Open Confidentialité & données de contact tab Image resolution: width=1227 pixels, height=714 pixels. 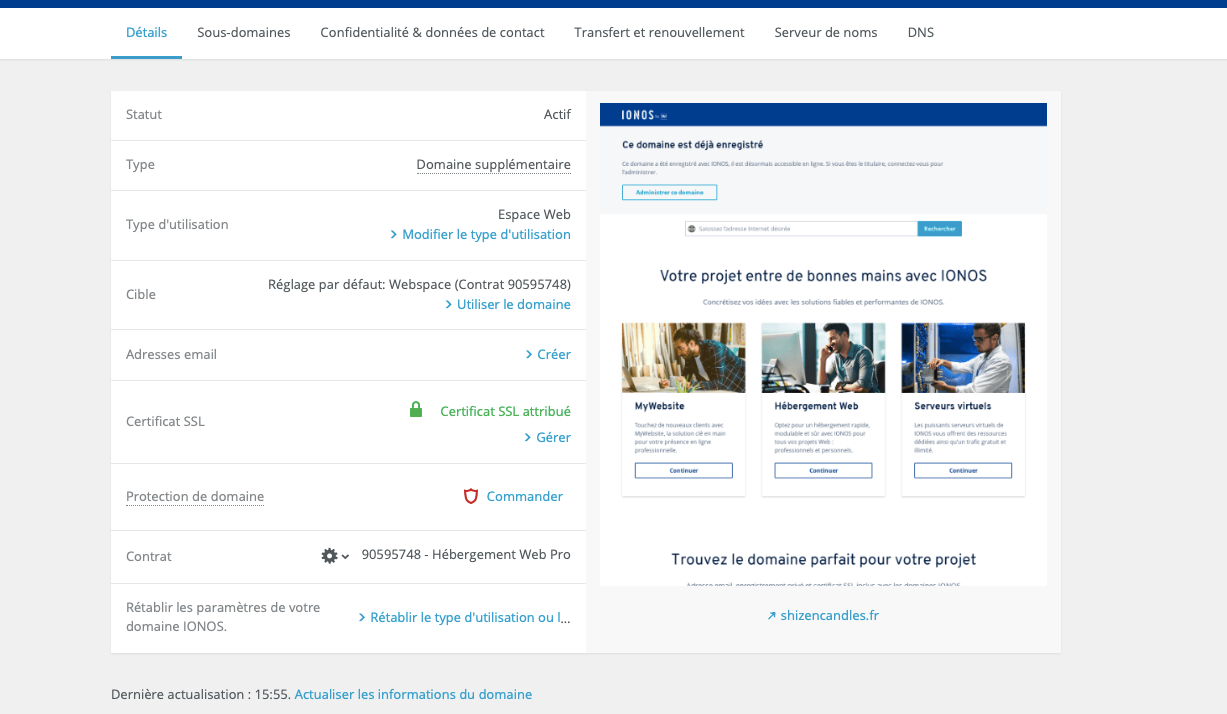432,32
